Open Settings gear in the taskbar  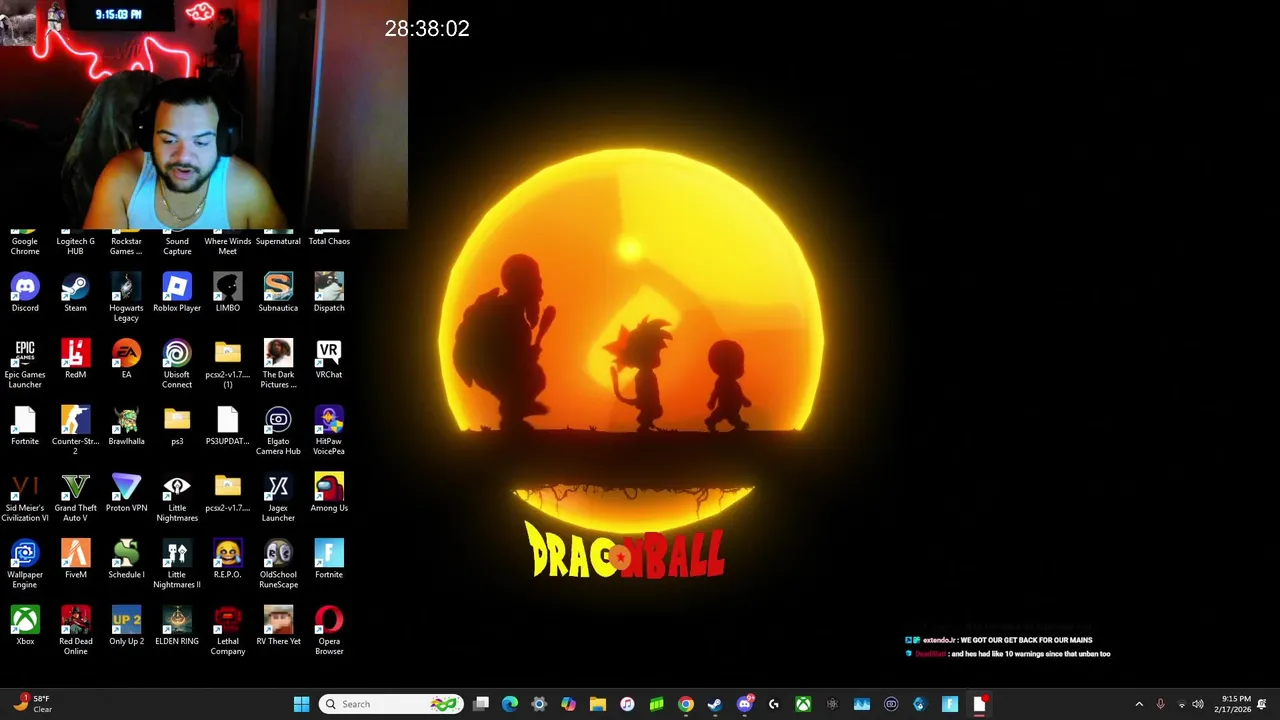539,704
